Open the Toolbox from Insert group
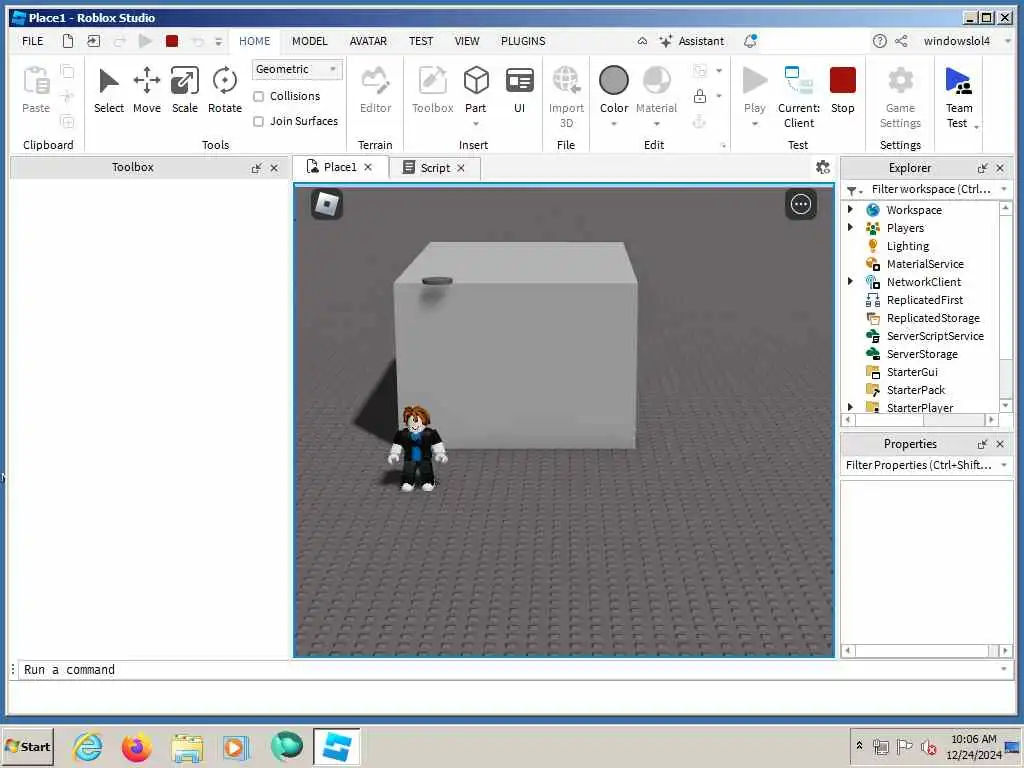 tap(432, 90)
